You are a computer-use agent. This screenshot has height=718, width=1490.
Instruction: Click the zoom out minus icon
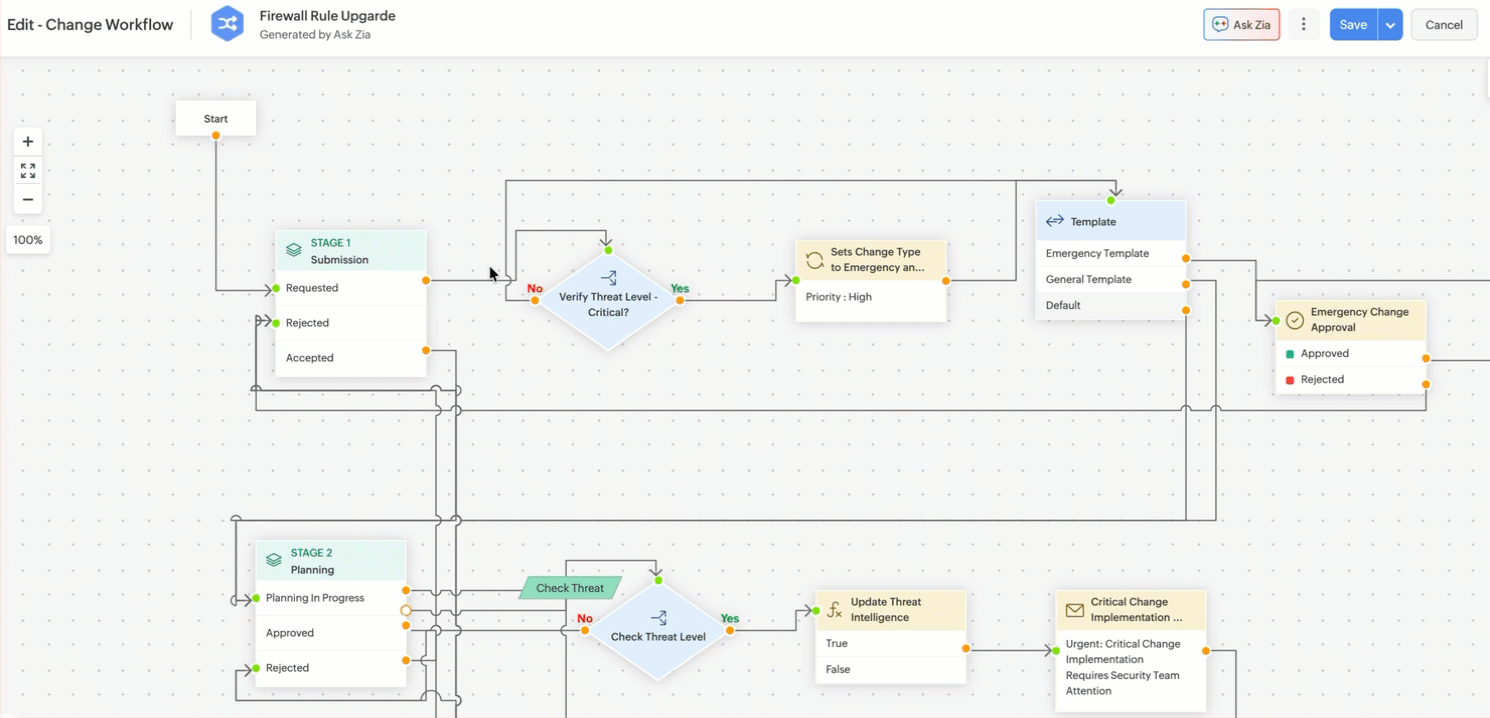28,199
